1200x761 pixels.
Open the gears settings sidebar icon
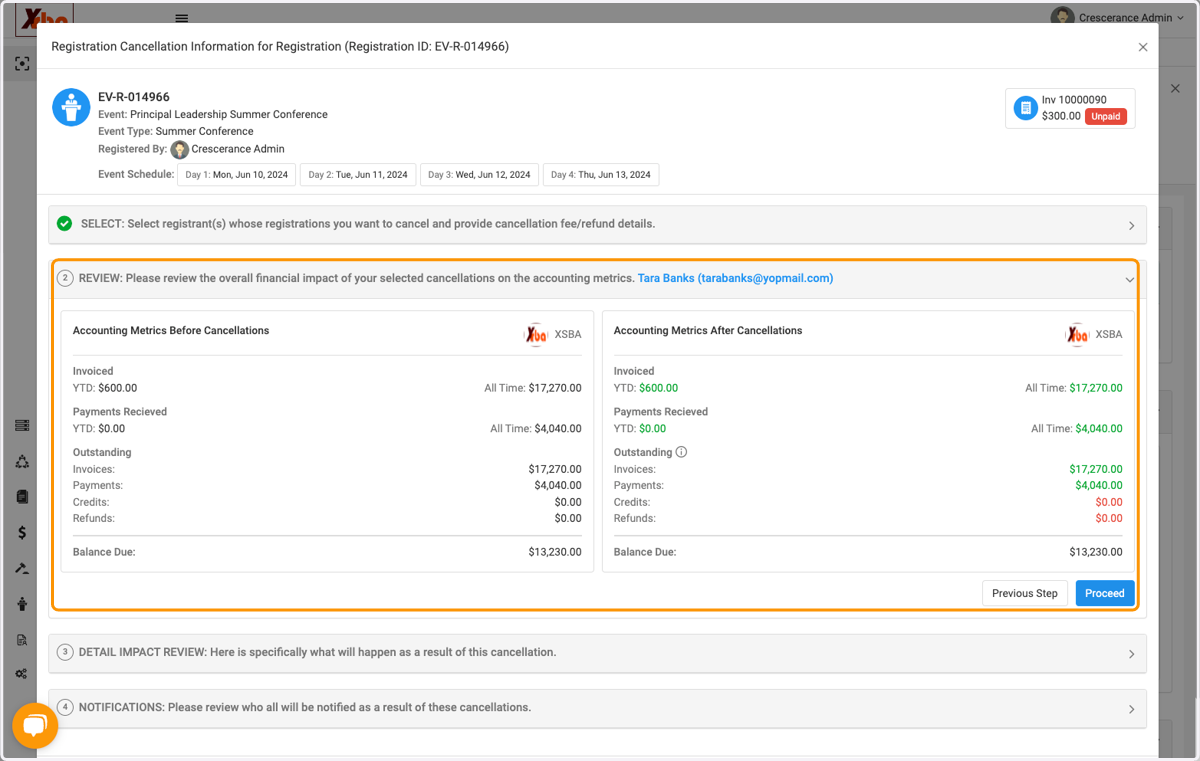point(22,674)
